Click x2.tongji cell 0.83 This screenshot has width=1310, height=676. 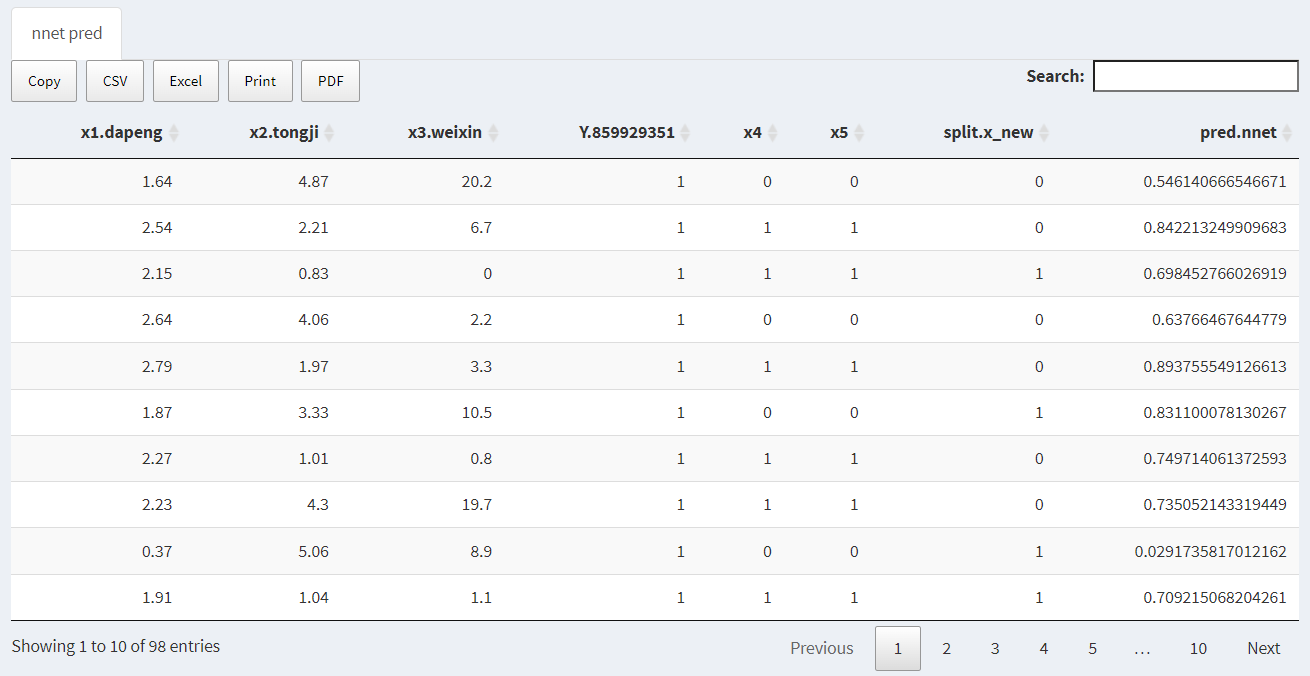click(313, 274)
